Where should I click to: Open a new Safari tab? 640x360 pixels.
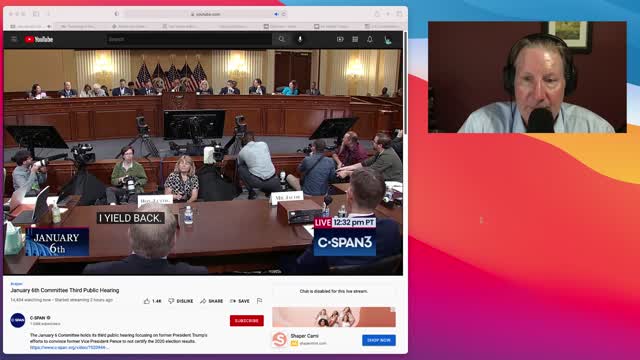pyautogui.click(x=388, y=14)
